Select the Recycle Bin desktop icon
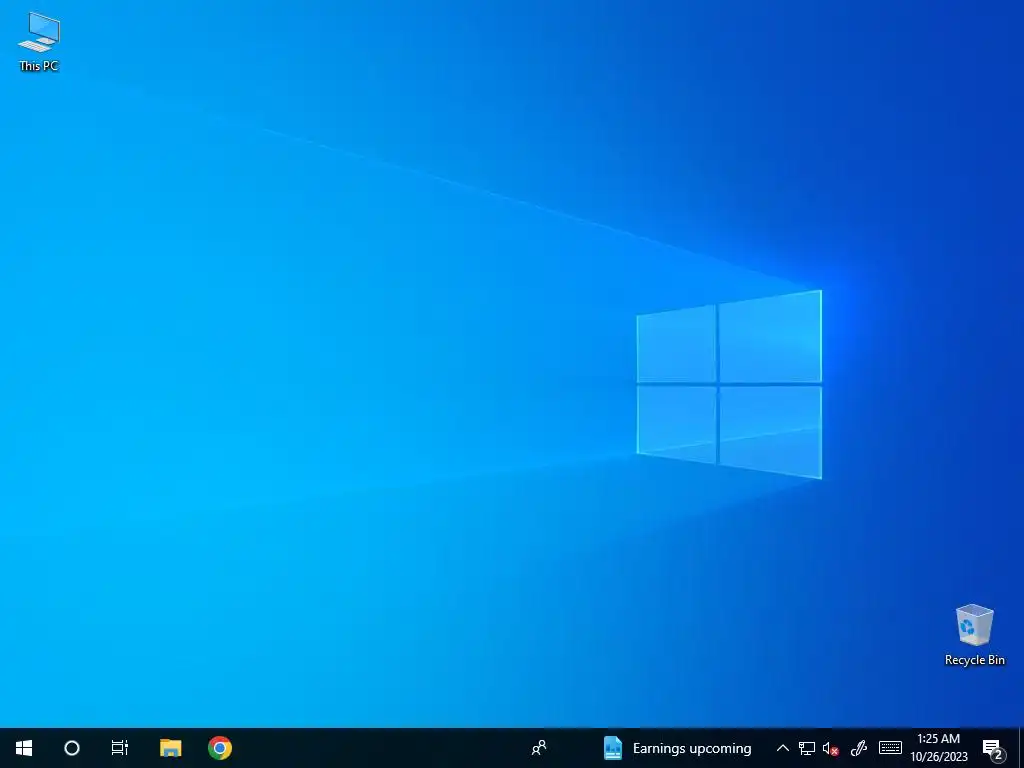1024x768 pixels. click(x=974, y=635)
